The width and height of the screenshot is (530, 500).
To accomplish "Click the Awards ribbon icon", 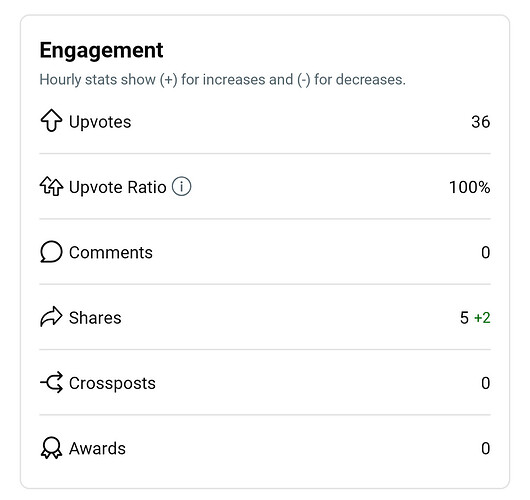I will pos(51,448).
